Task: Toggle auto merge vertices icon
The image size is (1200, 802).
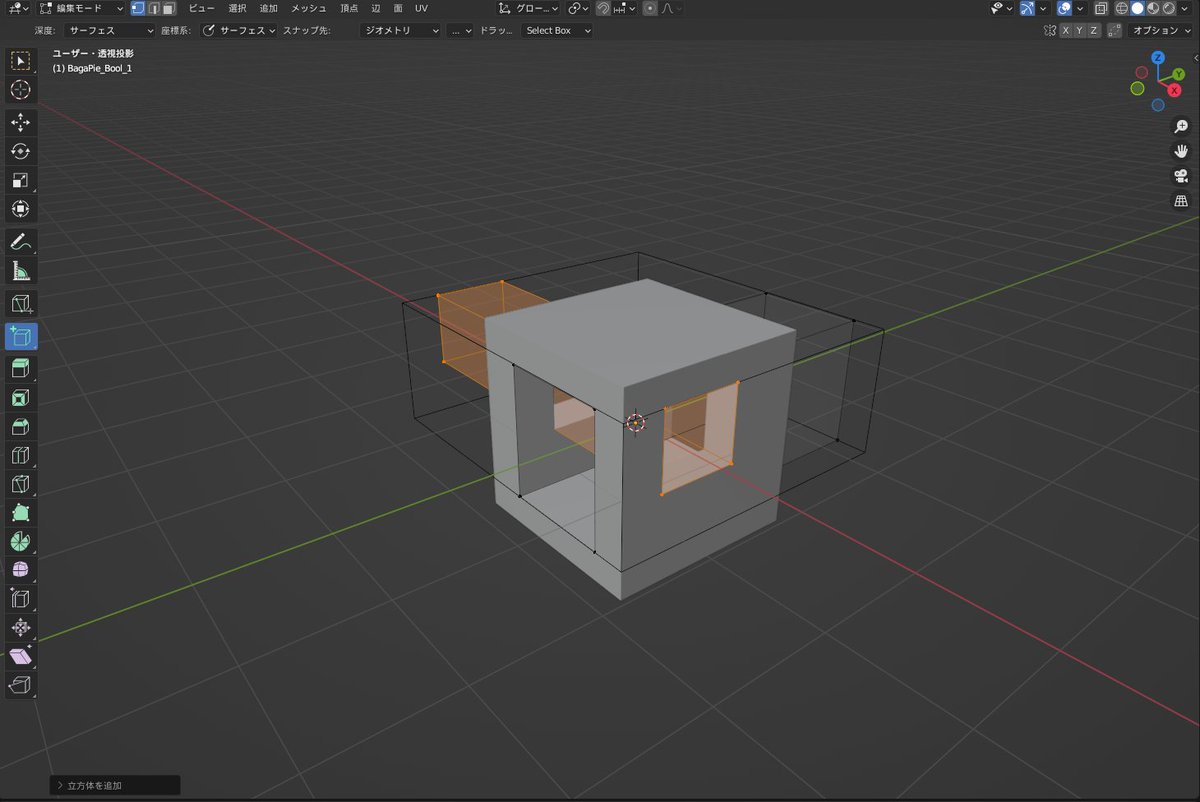Action: 1115,30
